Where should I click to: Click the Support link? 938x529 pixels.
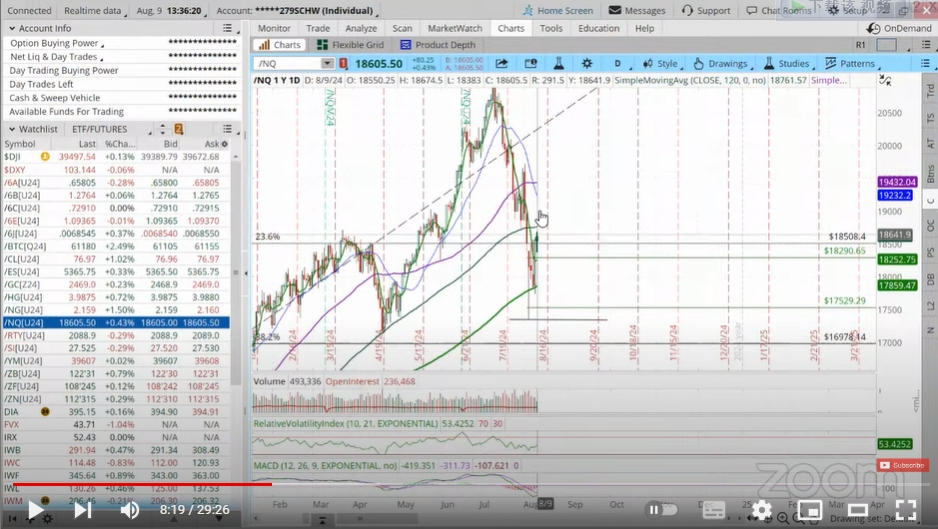(706, 11)
